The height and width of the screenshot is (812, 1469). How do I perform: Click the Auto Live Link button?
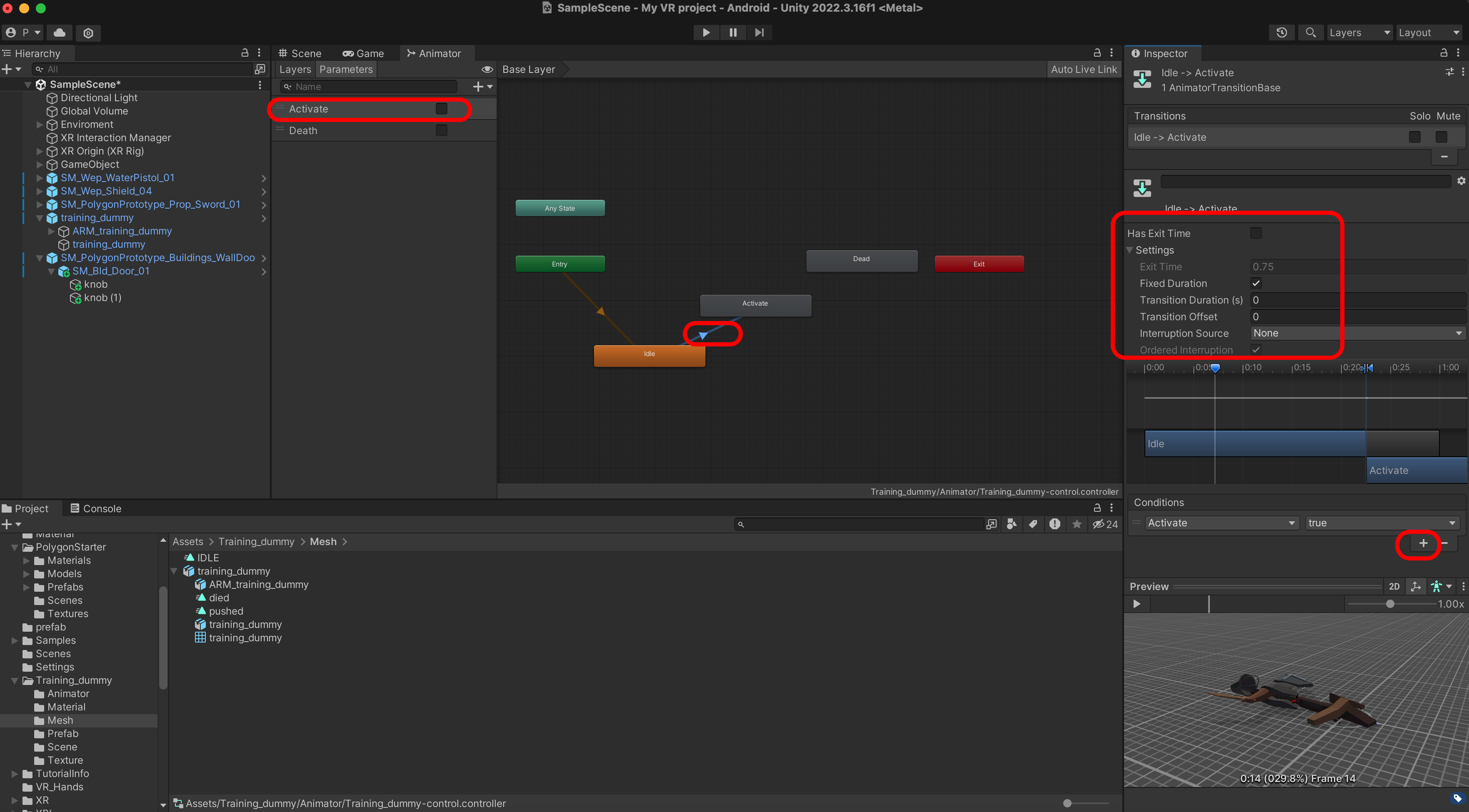pyautogui.click(x=1084, y=70)
